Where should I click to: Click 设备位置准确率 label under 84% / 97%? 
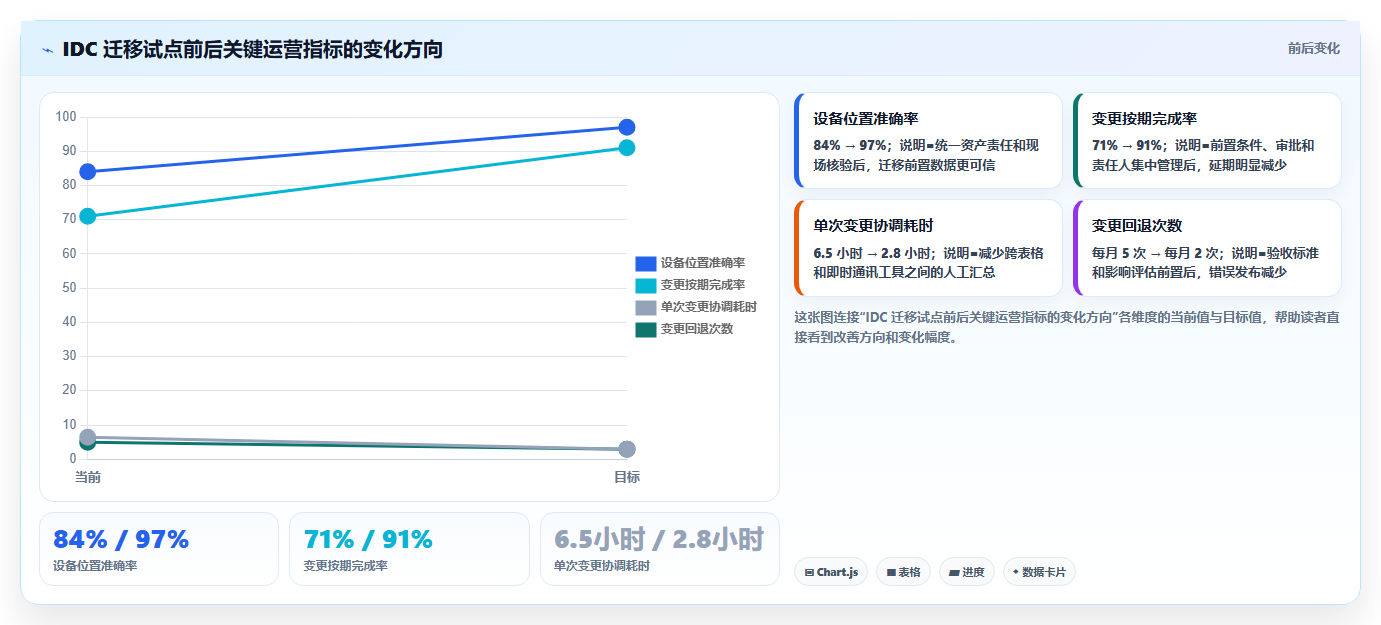pyautogui.click(x=95, y=566)
